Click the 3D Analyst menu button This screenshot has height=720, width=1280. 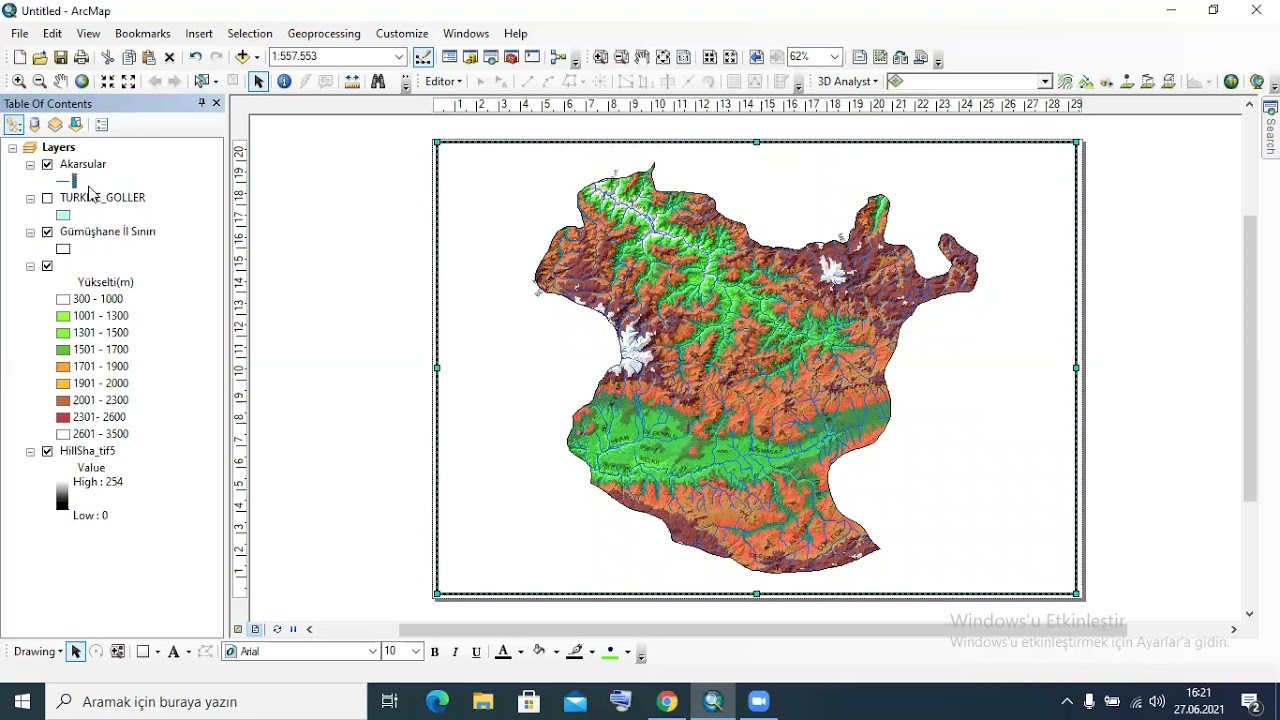(x=847, y=82)
